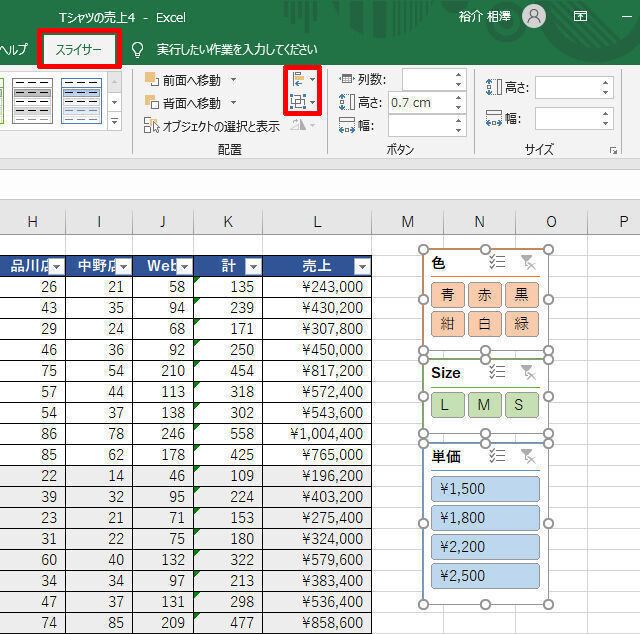This screenshot has height=634, width=640.
Task: Open the サイズ dialog launcher
Action: pyautogui.click(x=613, y=151)
